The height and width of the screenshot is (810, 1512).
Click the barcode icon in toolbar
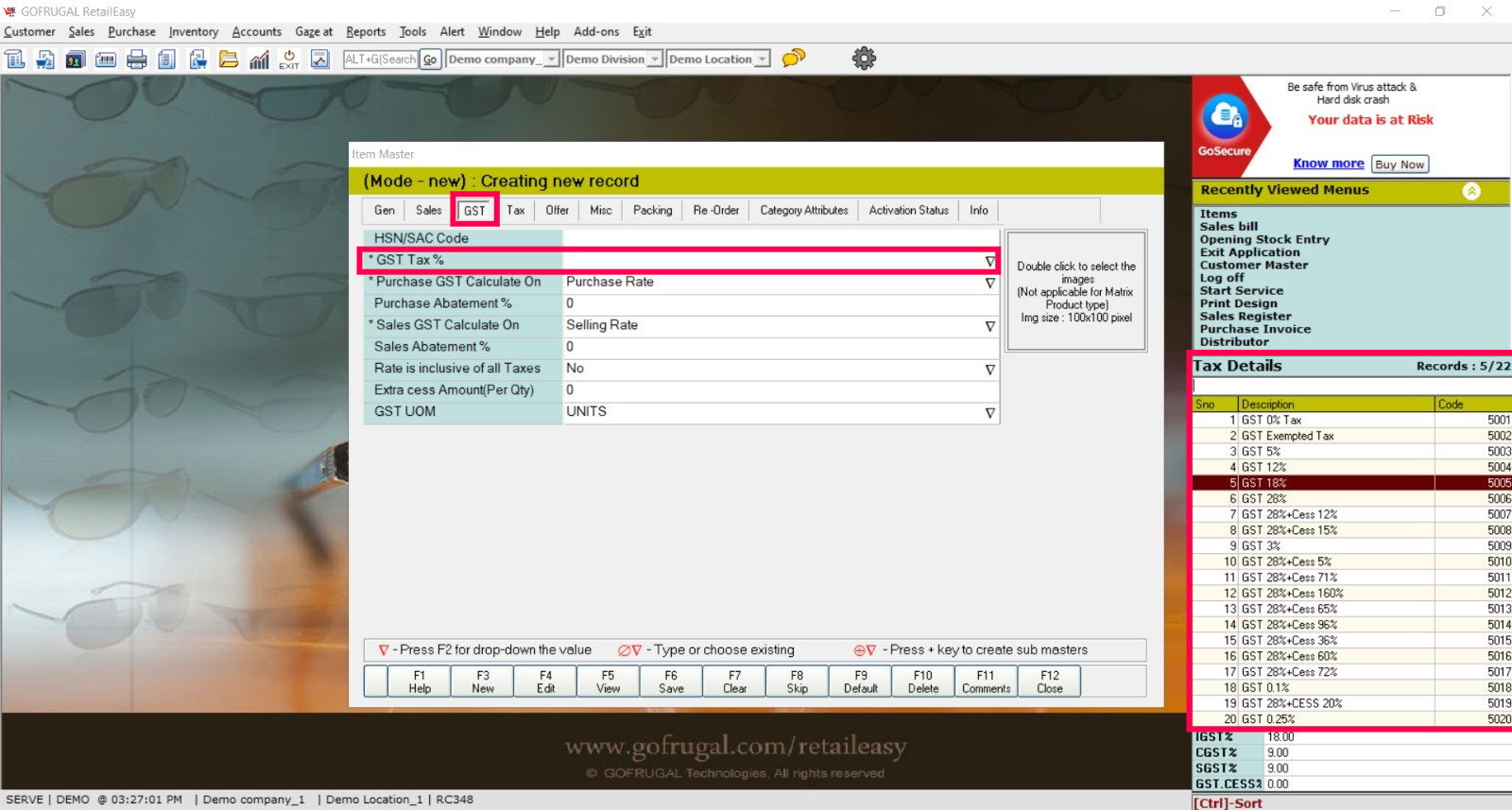click(x=106, y=60)
